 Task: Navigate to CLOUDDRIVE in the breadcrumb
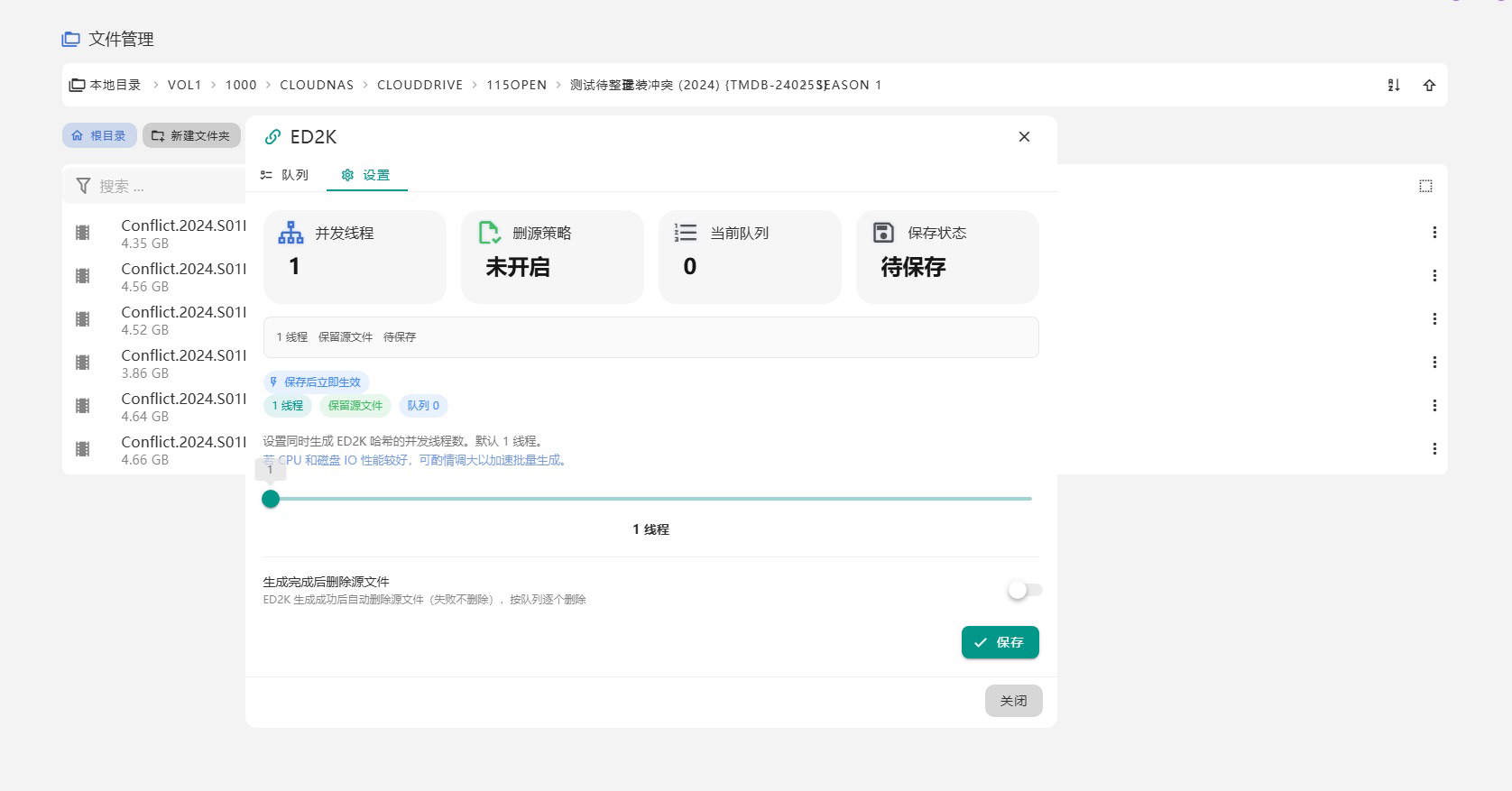tap(419, 85)
